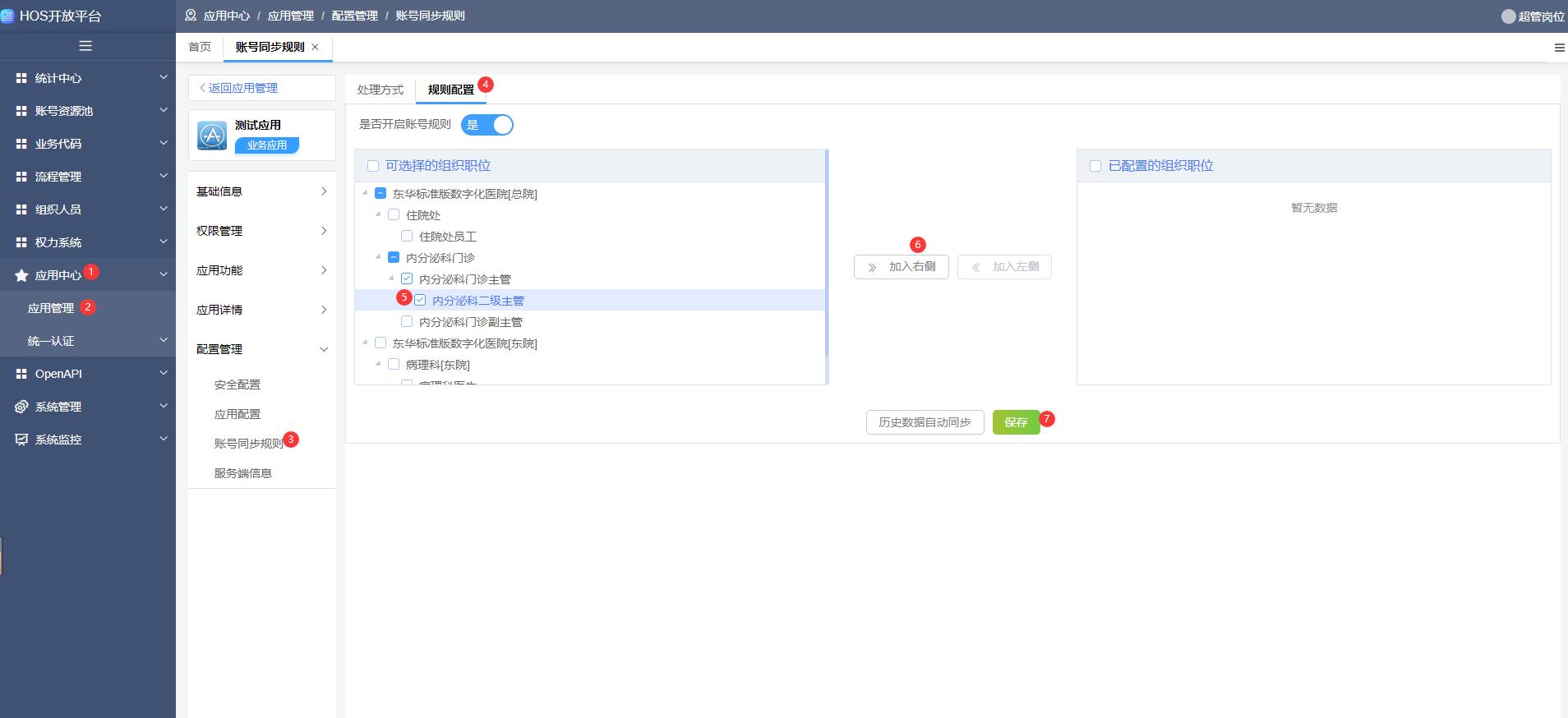The height and width of the screenshot is (718, 1568).
Task: Click the 业务应用 tag
Action: tap(267, 145)
